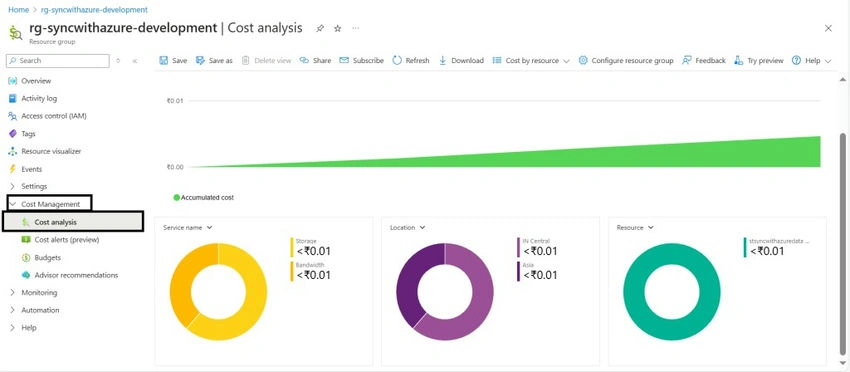
Task: Close the Cost analysis blade
Action: coord(828,28)
